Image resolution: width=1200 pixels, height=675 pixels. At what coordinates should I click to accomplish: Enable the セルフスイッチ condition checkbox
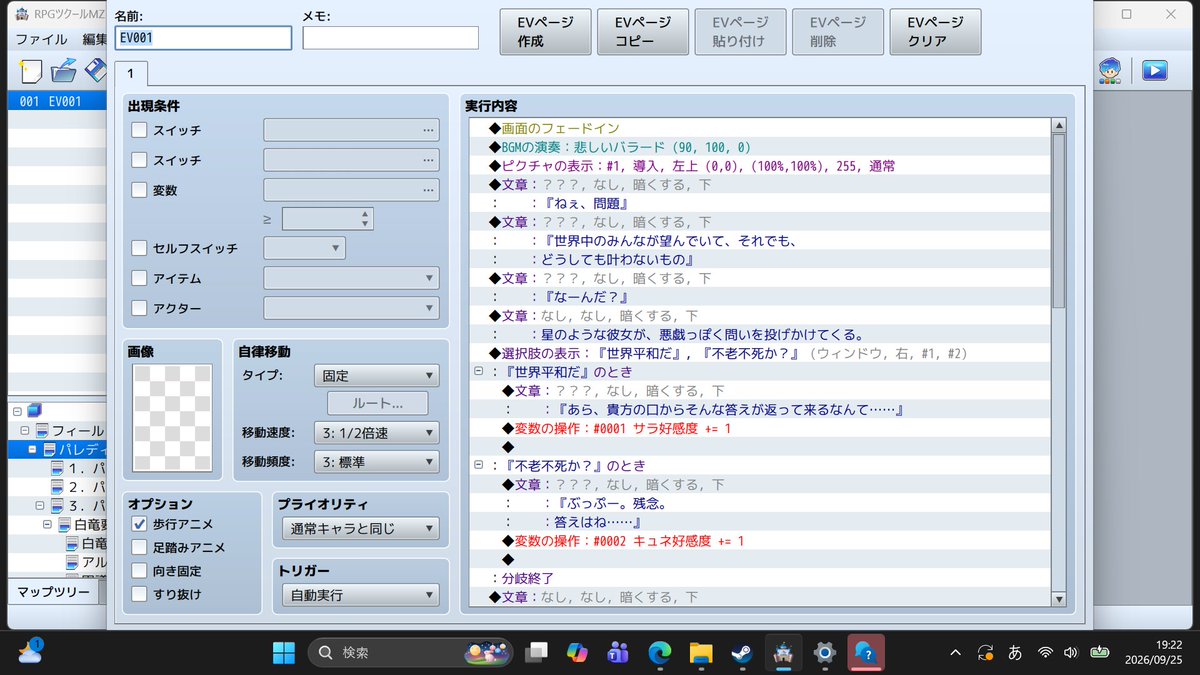(x=139, y=248)
